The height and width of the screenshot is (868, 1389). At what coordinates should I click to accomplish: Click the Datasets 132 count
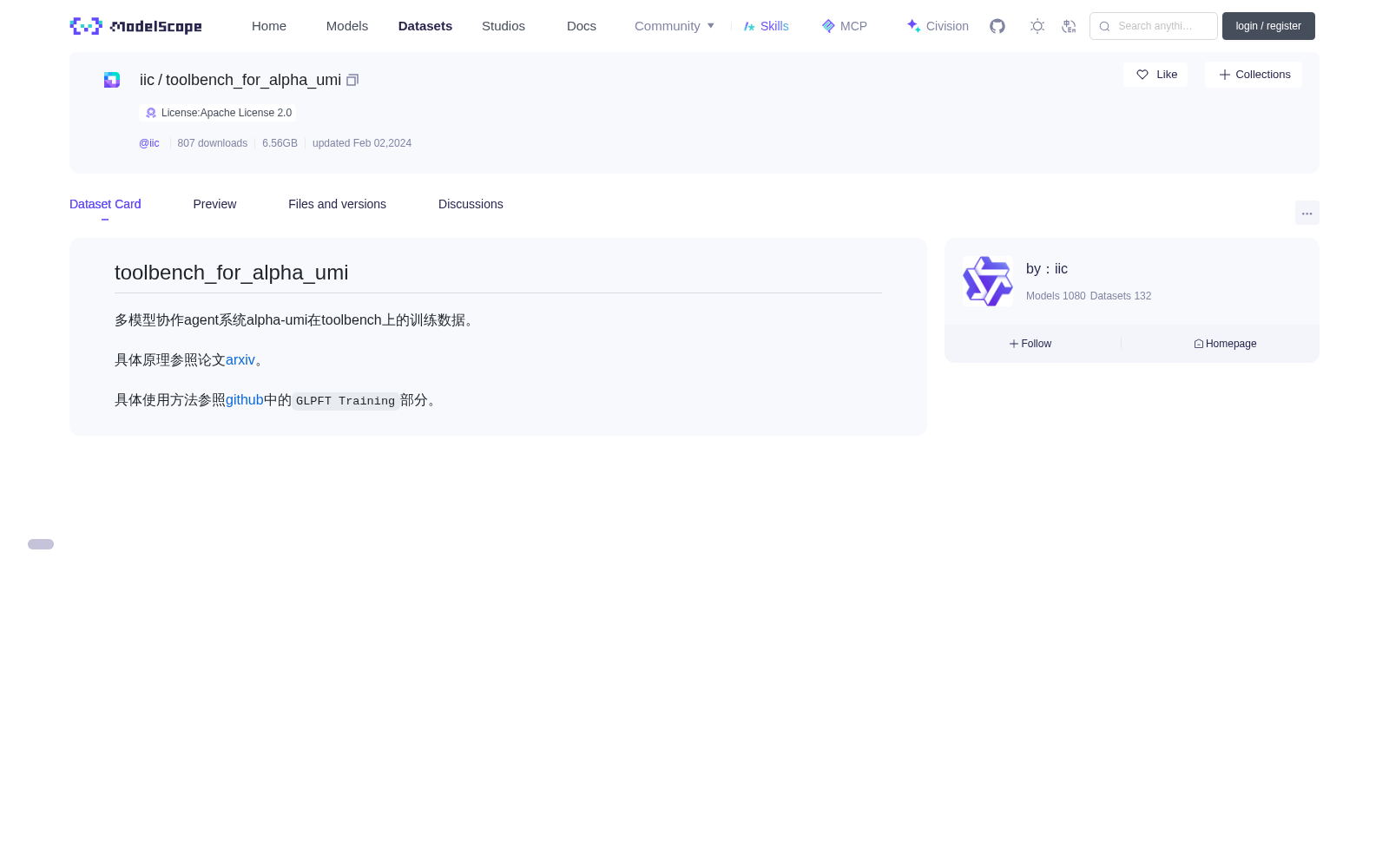click(1121, 296)
